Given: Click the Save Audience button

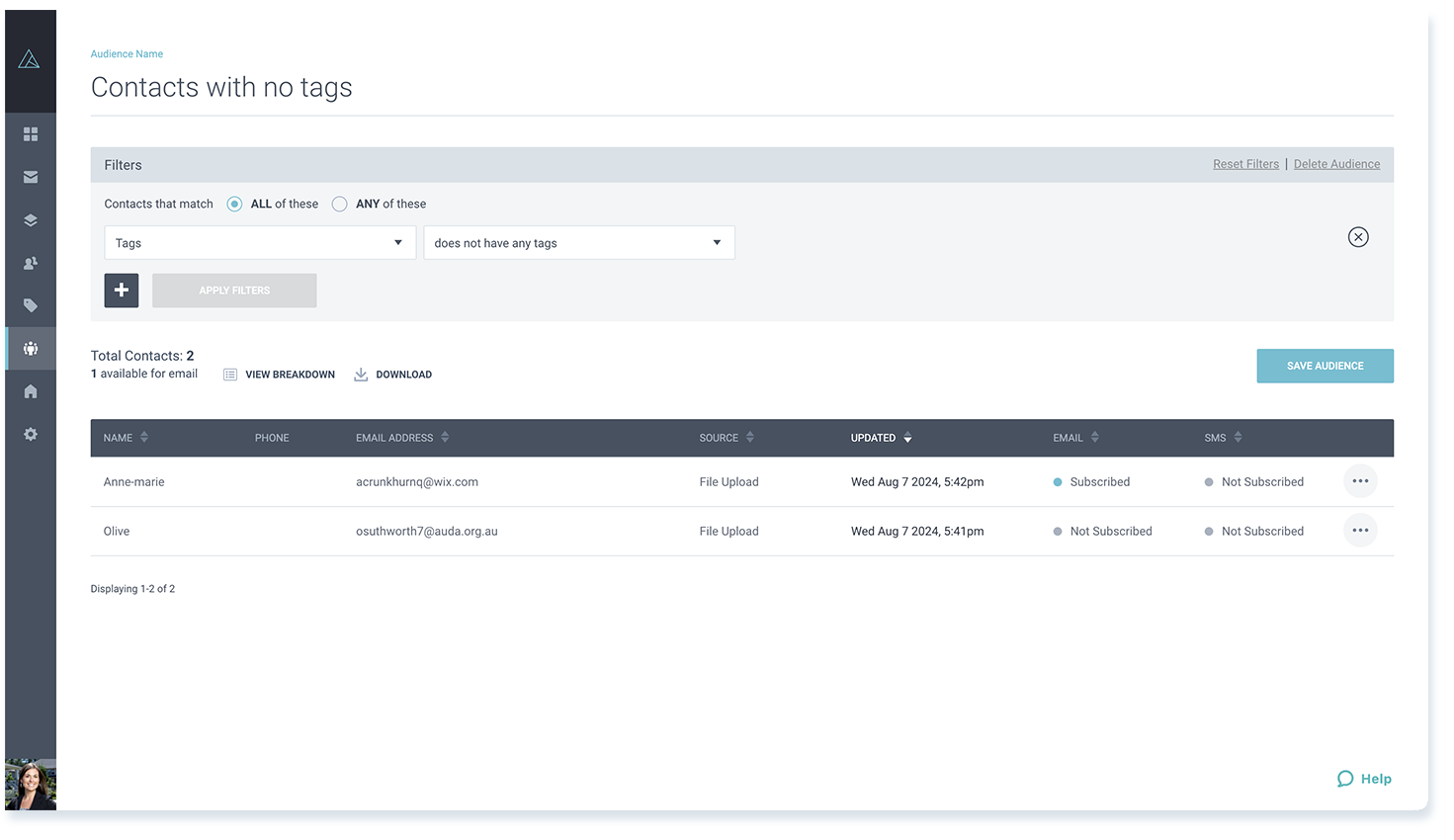Looking at the screenshot, I should click(x=1325, y=366).
